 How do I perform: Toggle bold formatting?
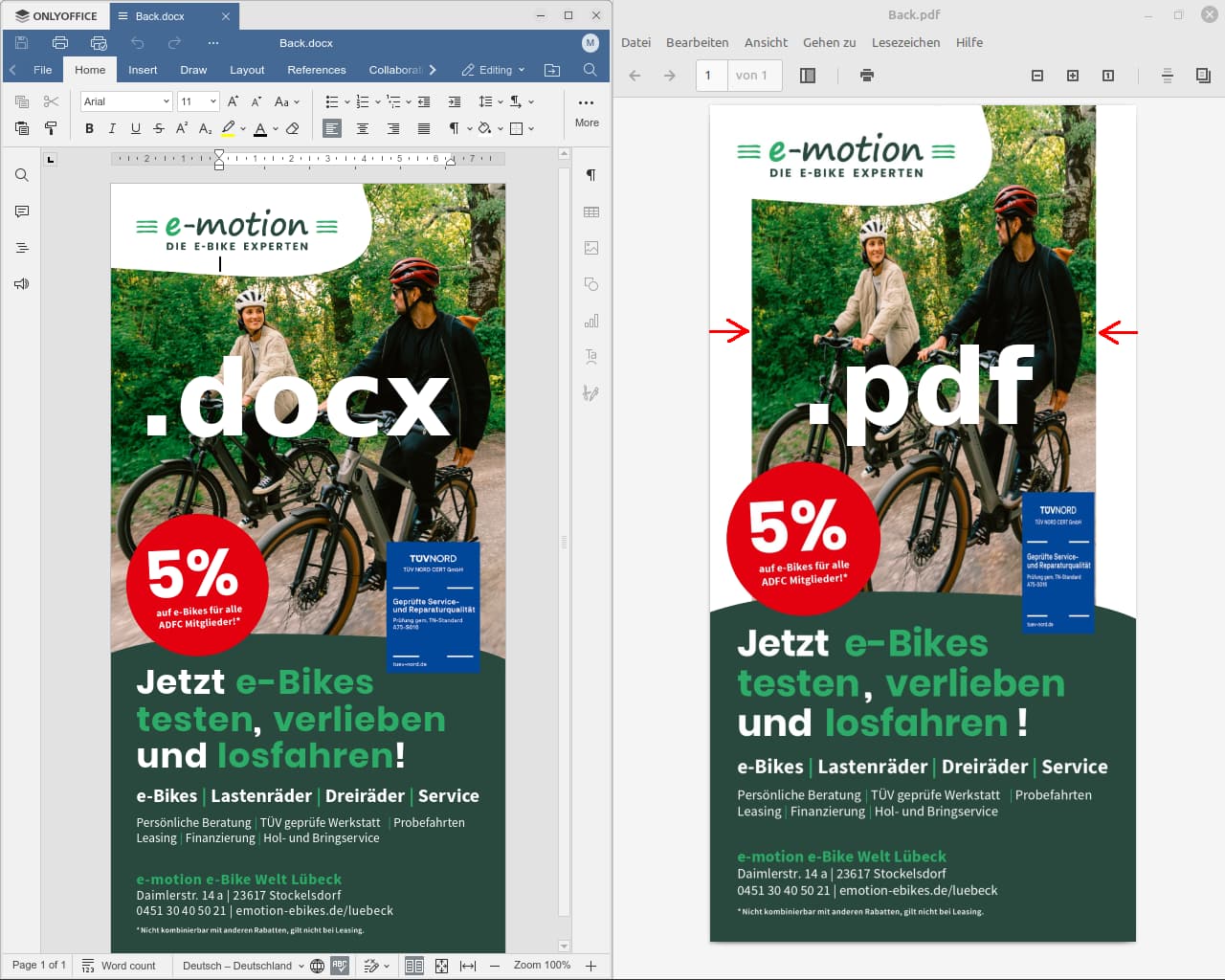(x=89, y=128)
